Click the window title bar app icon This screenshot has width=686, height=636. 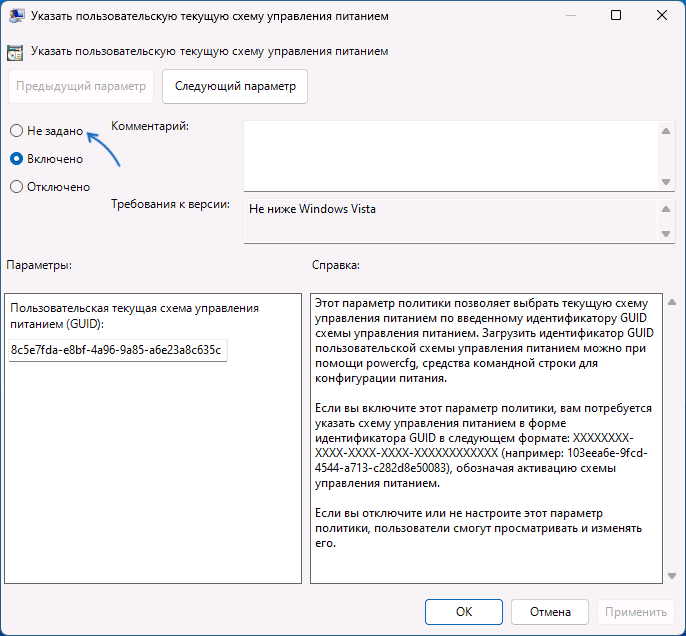click(x=16, y=16)
